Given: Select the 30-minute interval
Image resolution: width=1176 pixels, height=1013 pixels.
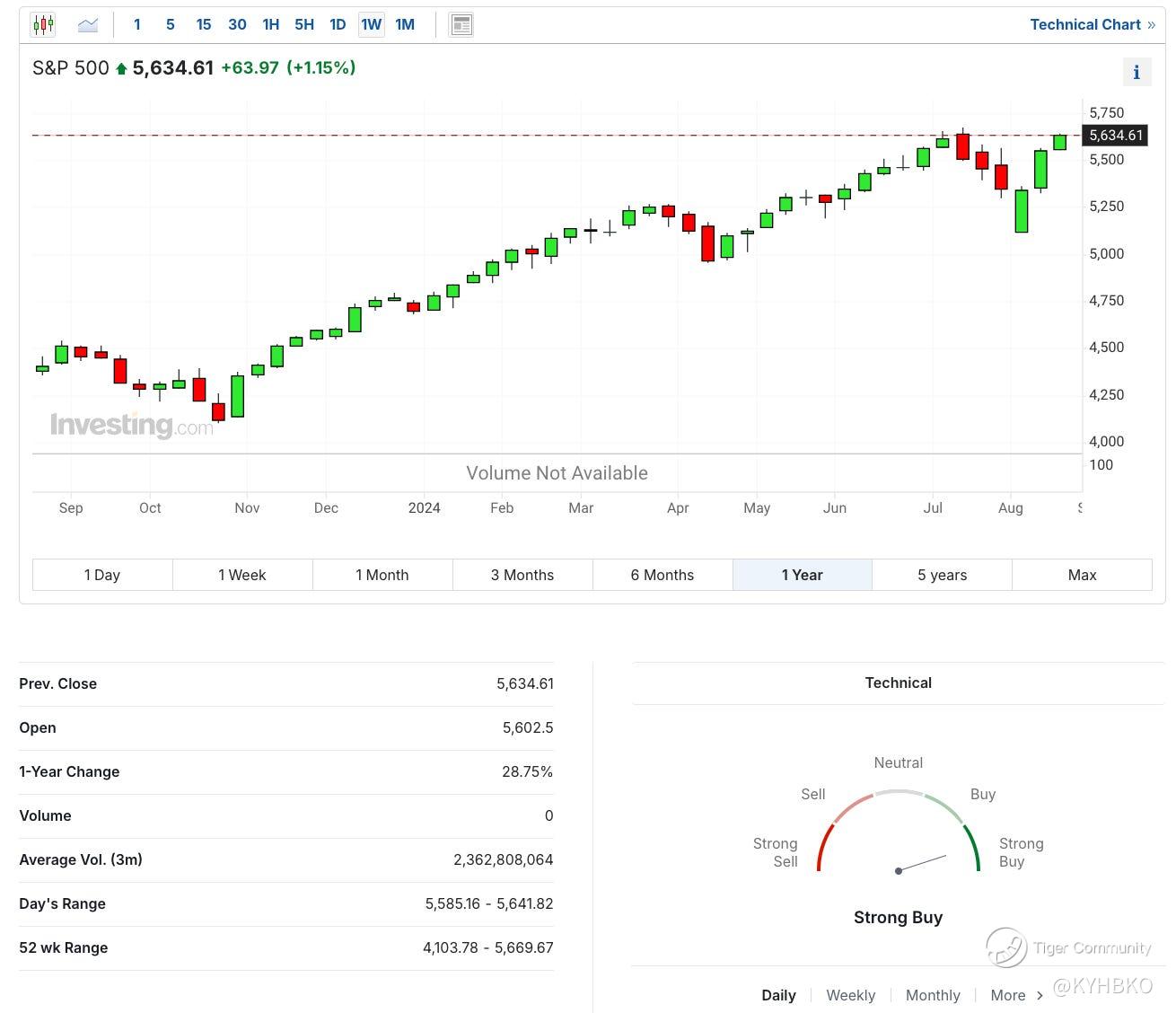Looking at the screenshot, I should 237,24.
